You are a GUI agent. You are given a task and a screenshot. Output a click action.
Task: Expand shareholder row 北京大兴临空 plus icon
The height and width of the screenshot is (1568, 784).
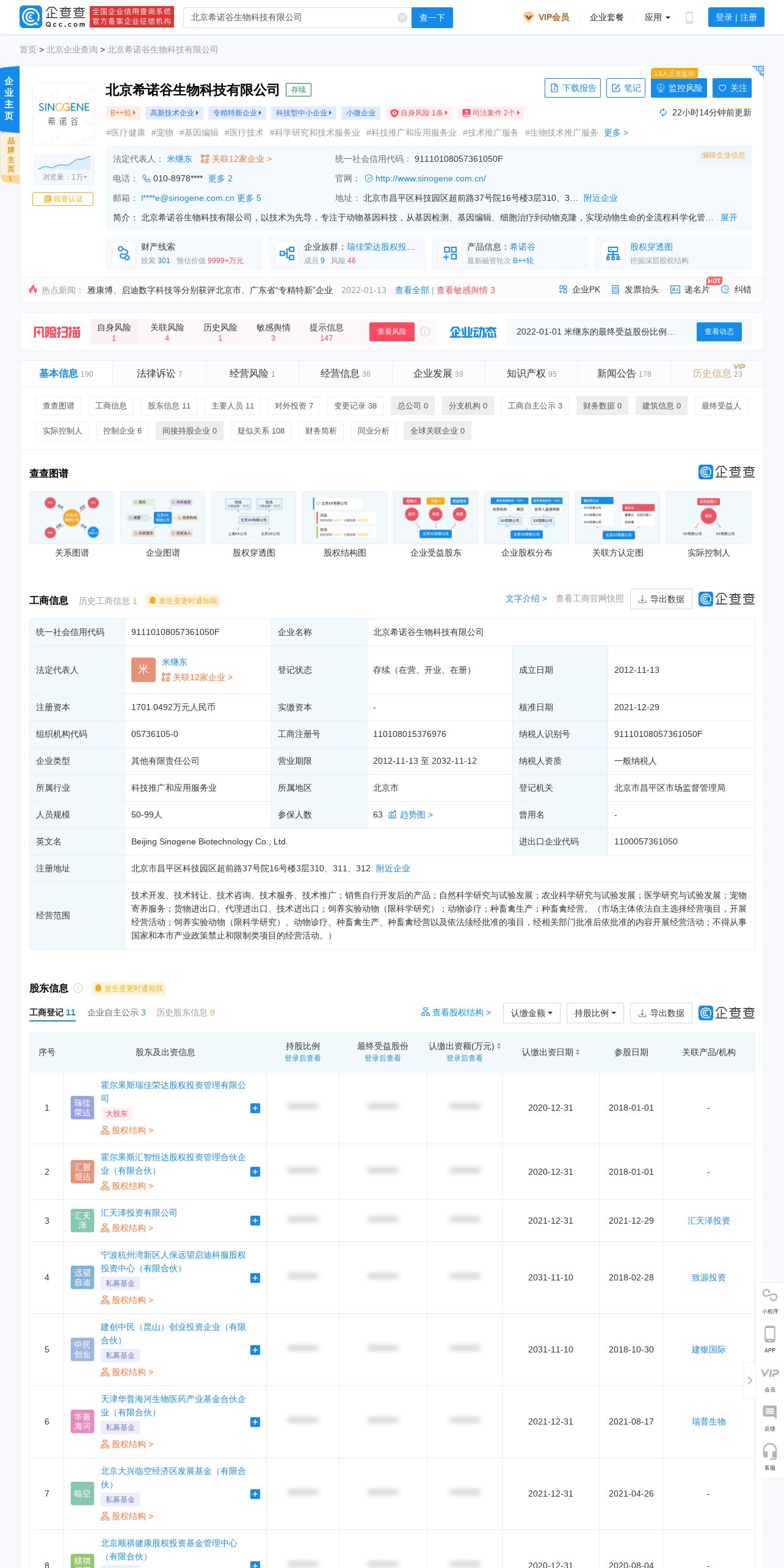point(255,1494)
